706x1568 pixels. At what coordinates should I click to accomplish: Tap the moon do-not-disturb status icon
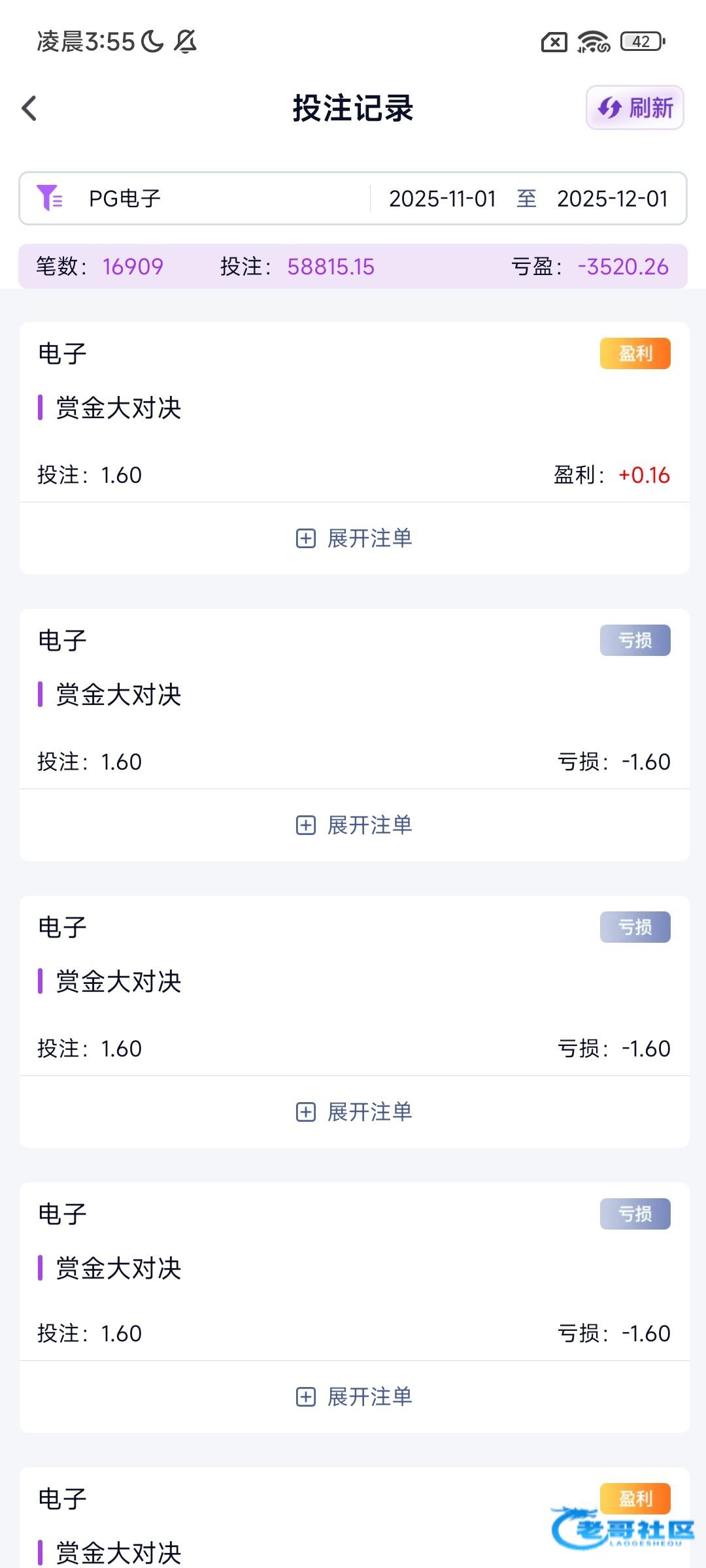[x=152, y=42]
